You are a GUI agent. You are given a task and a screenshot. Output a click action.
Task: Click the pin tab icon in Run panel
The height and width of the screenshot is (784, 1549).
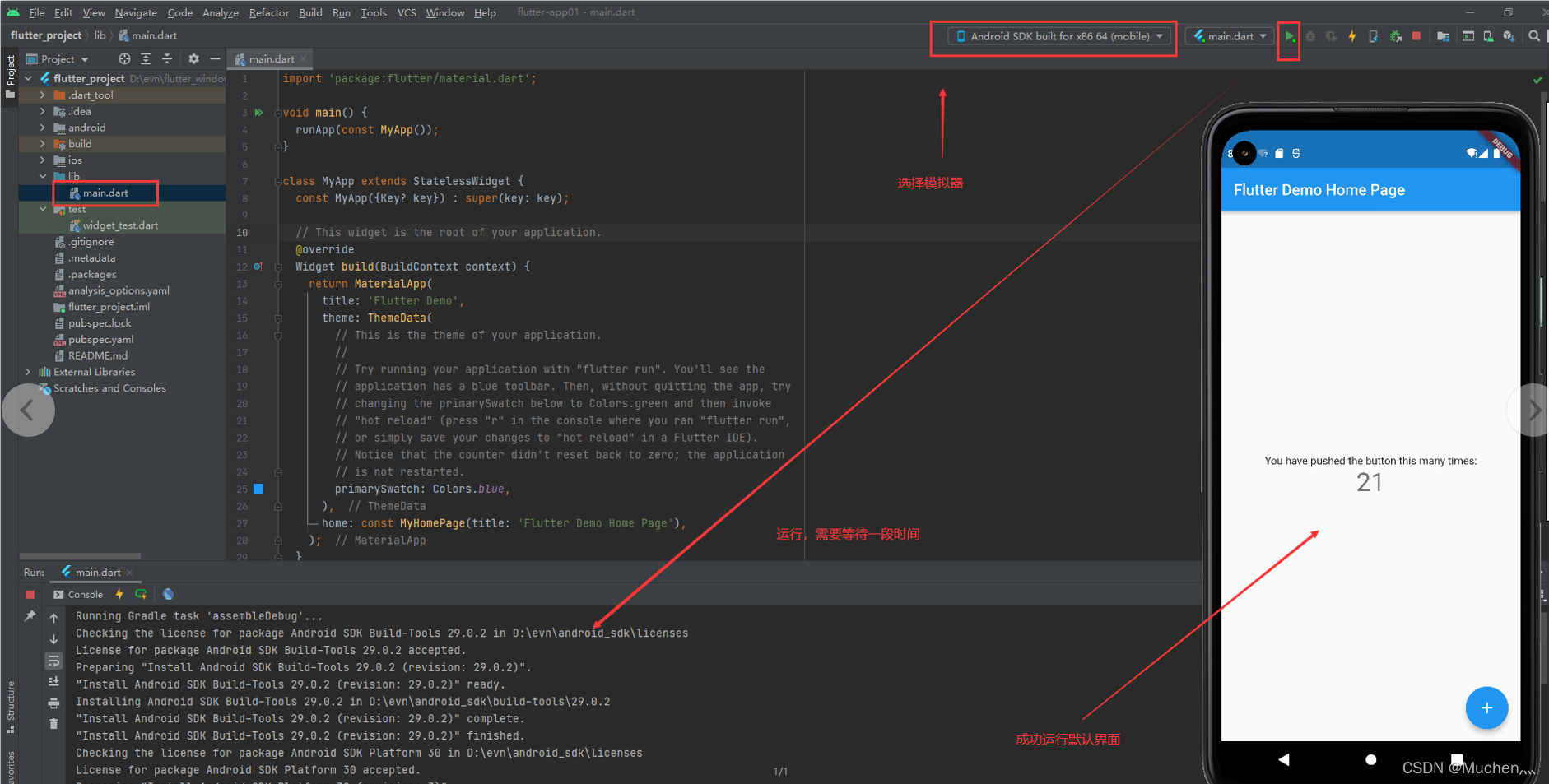(x=30, y=616)
